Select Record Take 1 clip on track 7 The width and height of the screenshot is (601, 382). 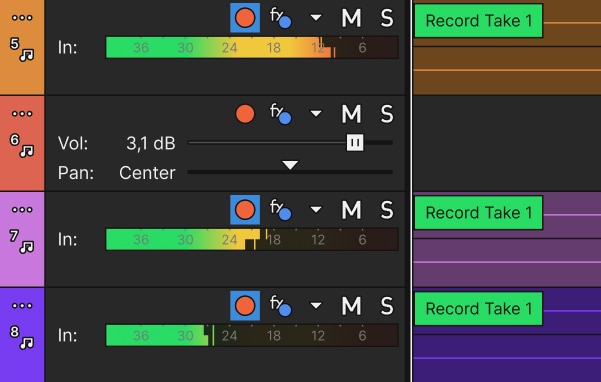click(478, 213)
